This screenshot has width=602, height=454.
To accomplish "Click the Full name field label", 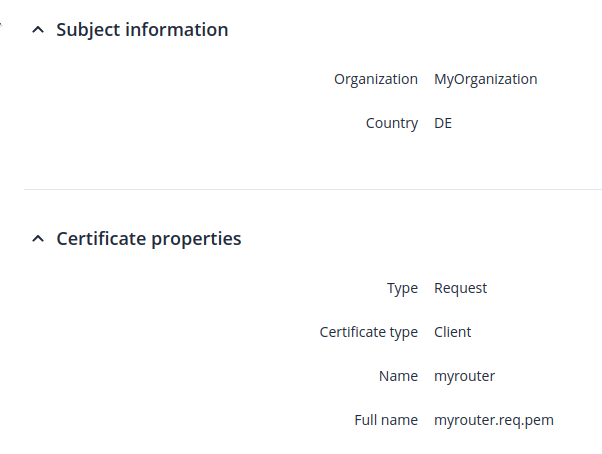I will point(386,420).
